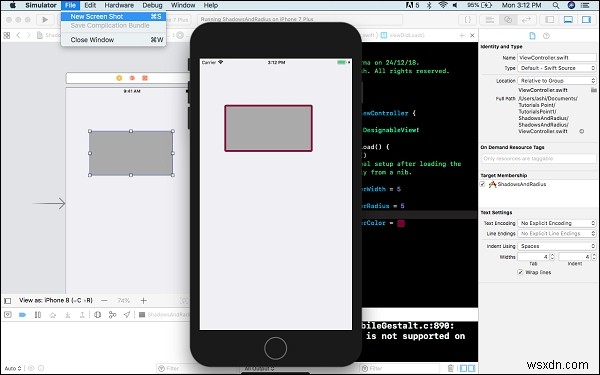Click the hide debug area icon

tap(8, 315)
